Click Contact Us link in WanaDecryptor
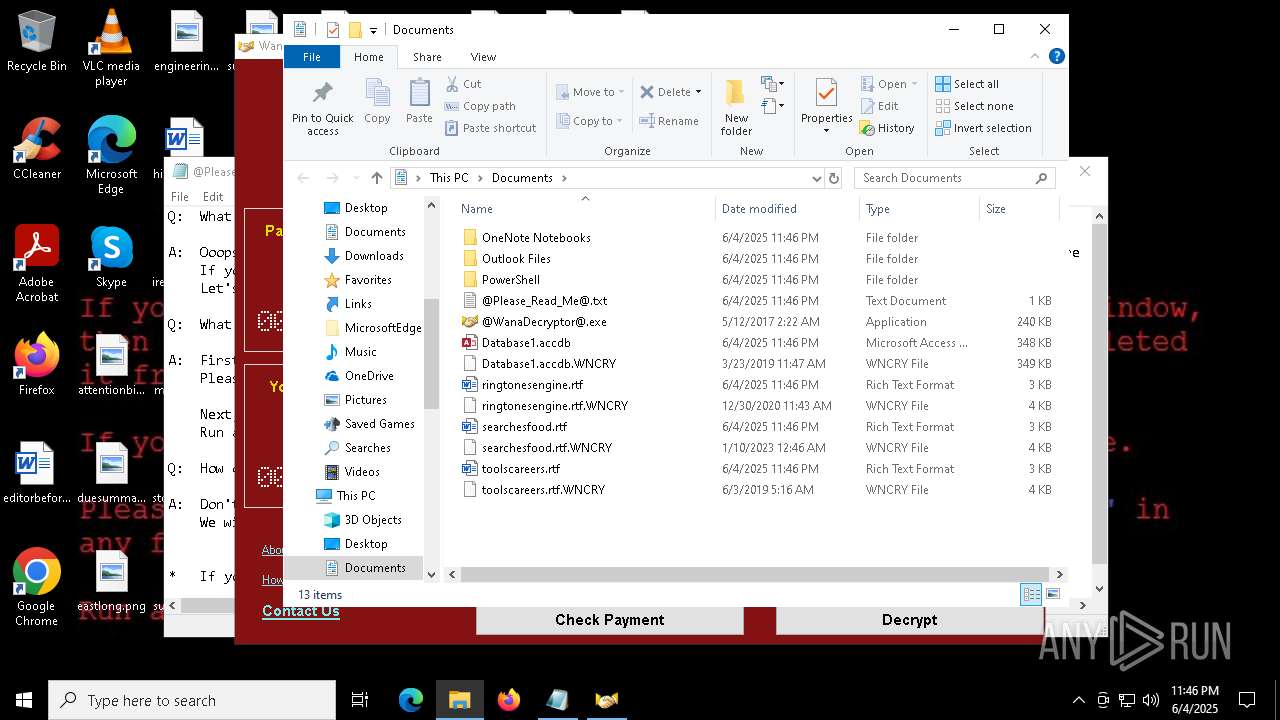The image size is (1280, 720). [x=300, y=611]
